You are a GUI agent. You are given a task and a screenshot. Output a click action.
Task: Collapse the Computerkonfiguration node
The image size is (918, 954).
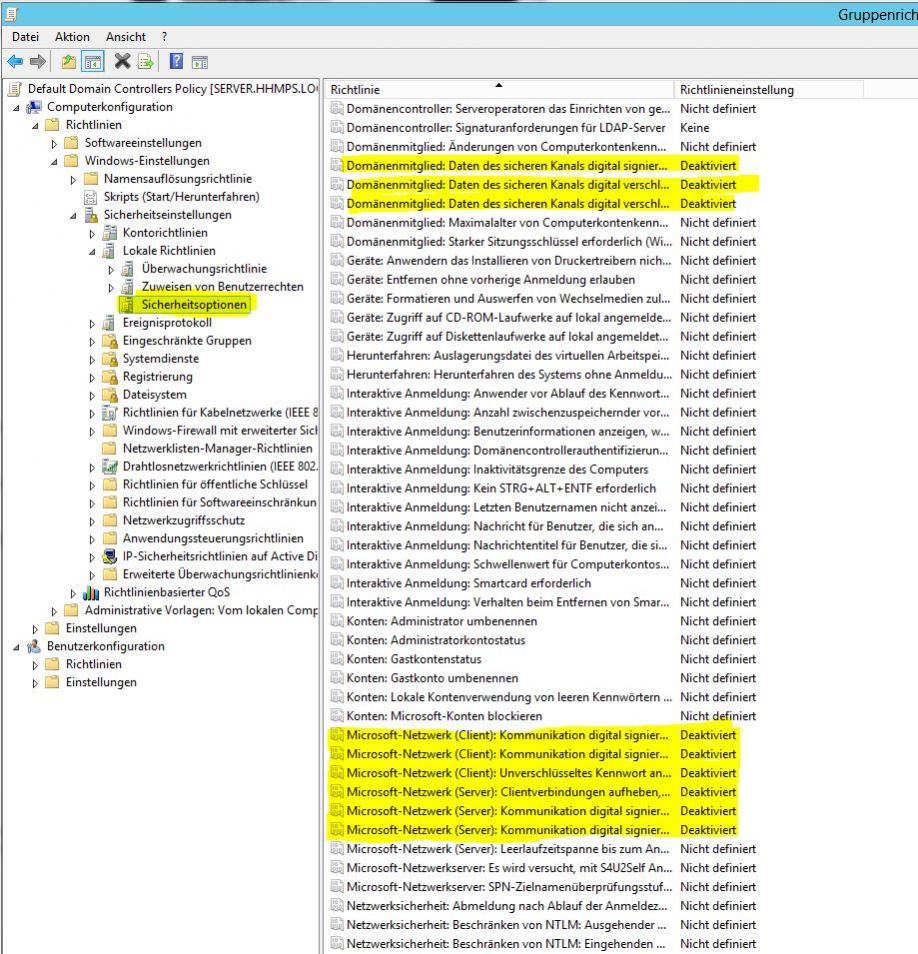[16, 108]
